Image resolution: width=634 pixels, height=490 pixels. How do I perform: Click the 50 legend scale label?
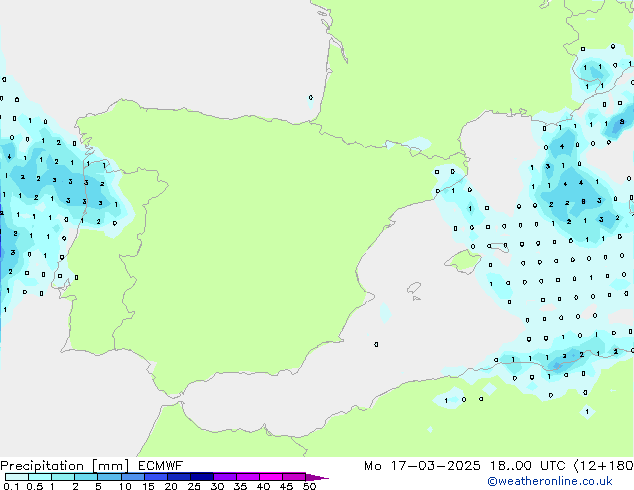point(310,487)
